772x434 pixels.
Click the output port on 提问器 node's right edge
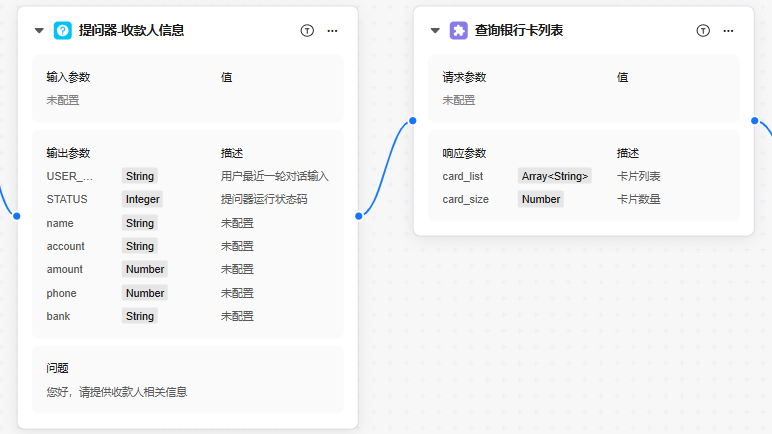point(358,216)
